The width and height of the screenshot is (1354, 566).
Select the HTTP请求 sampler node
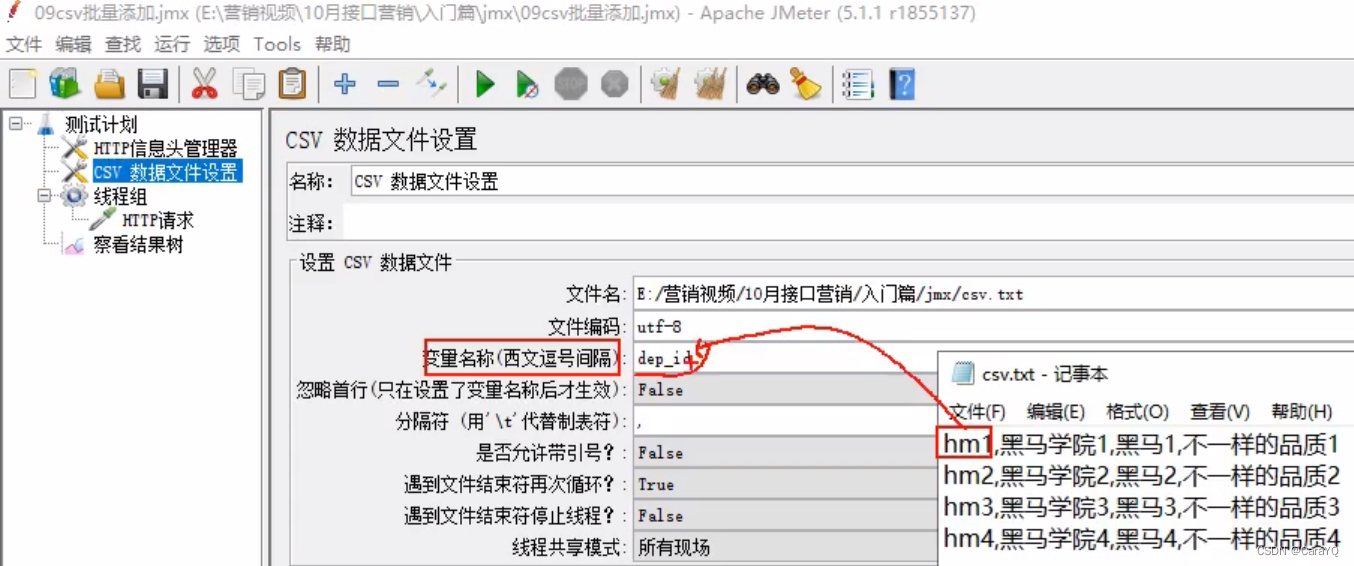(158, 221)
